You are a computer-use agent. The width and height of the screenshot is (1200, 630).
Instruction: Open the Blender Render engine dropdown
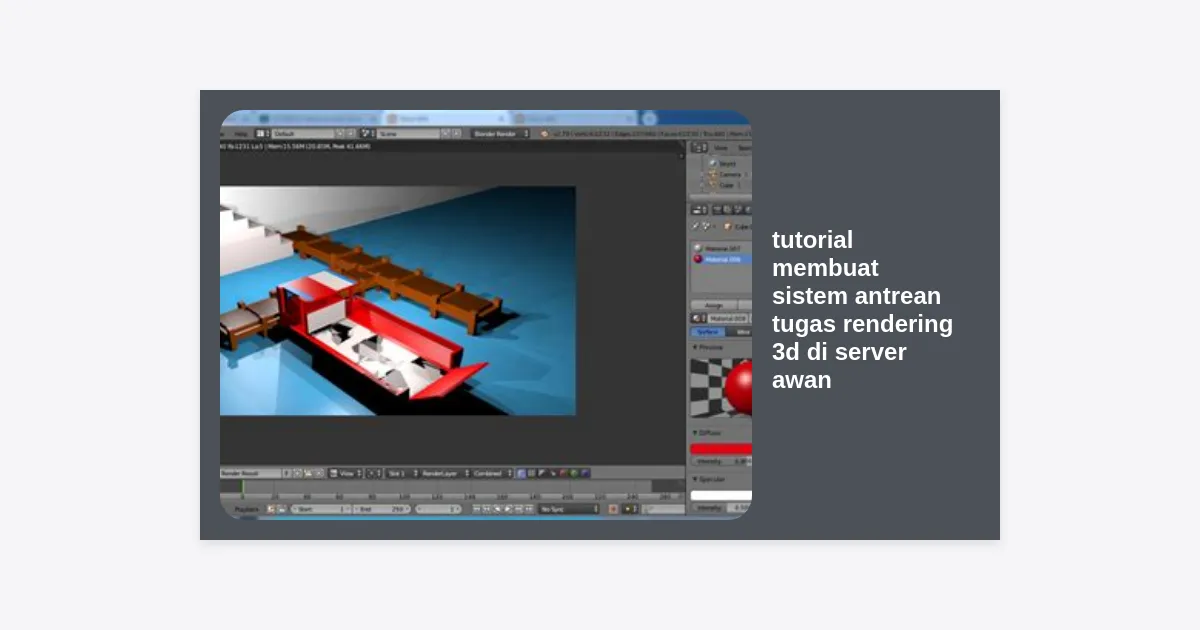tap(500, 133)
